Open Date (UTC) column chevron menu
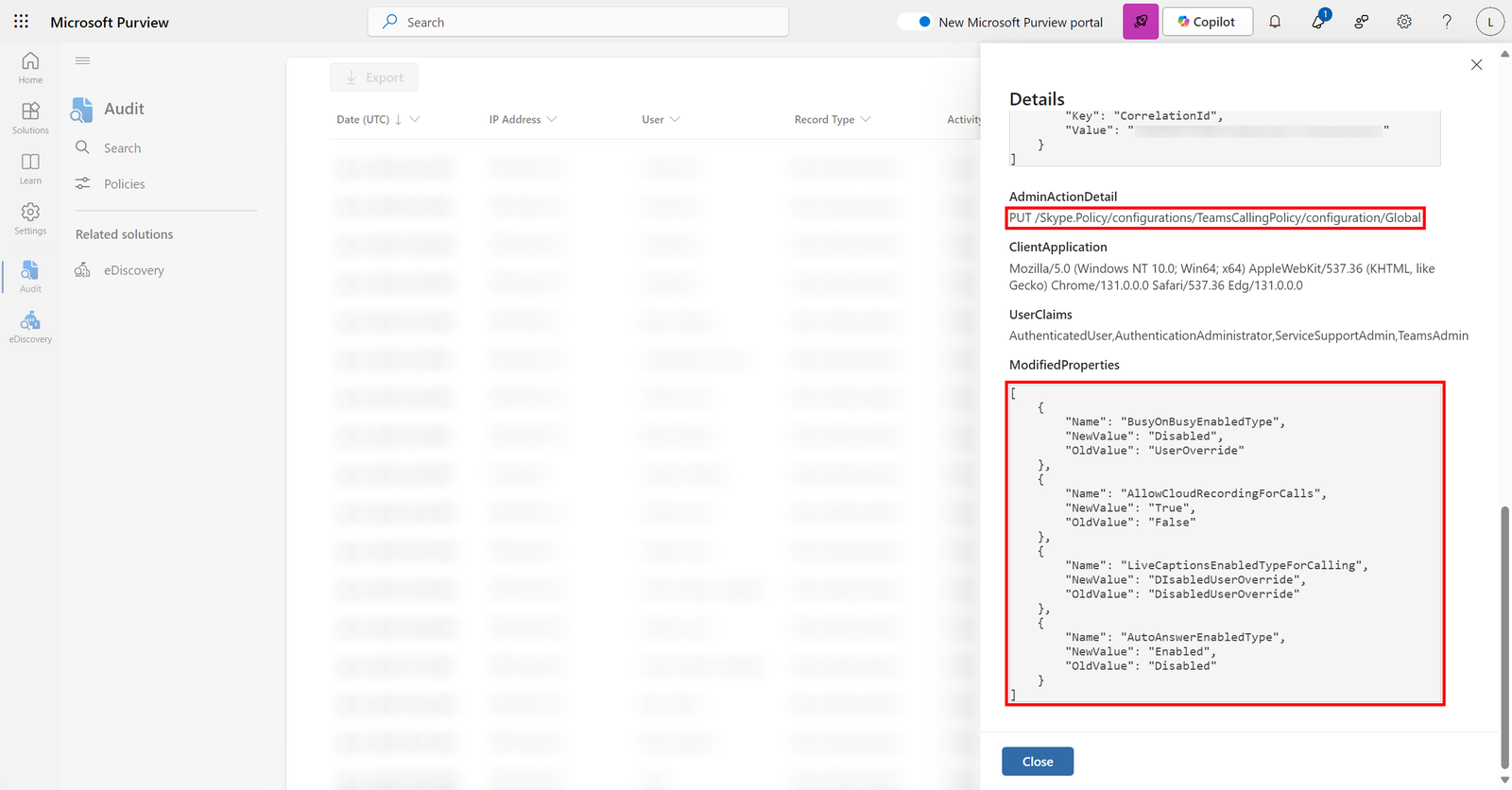The width and height of the screenshot is (1512, 790). pos(415,119)
